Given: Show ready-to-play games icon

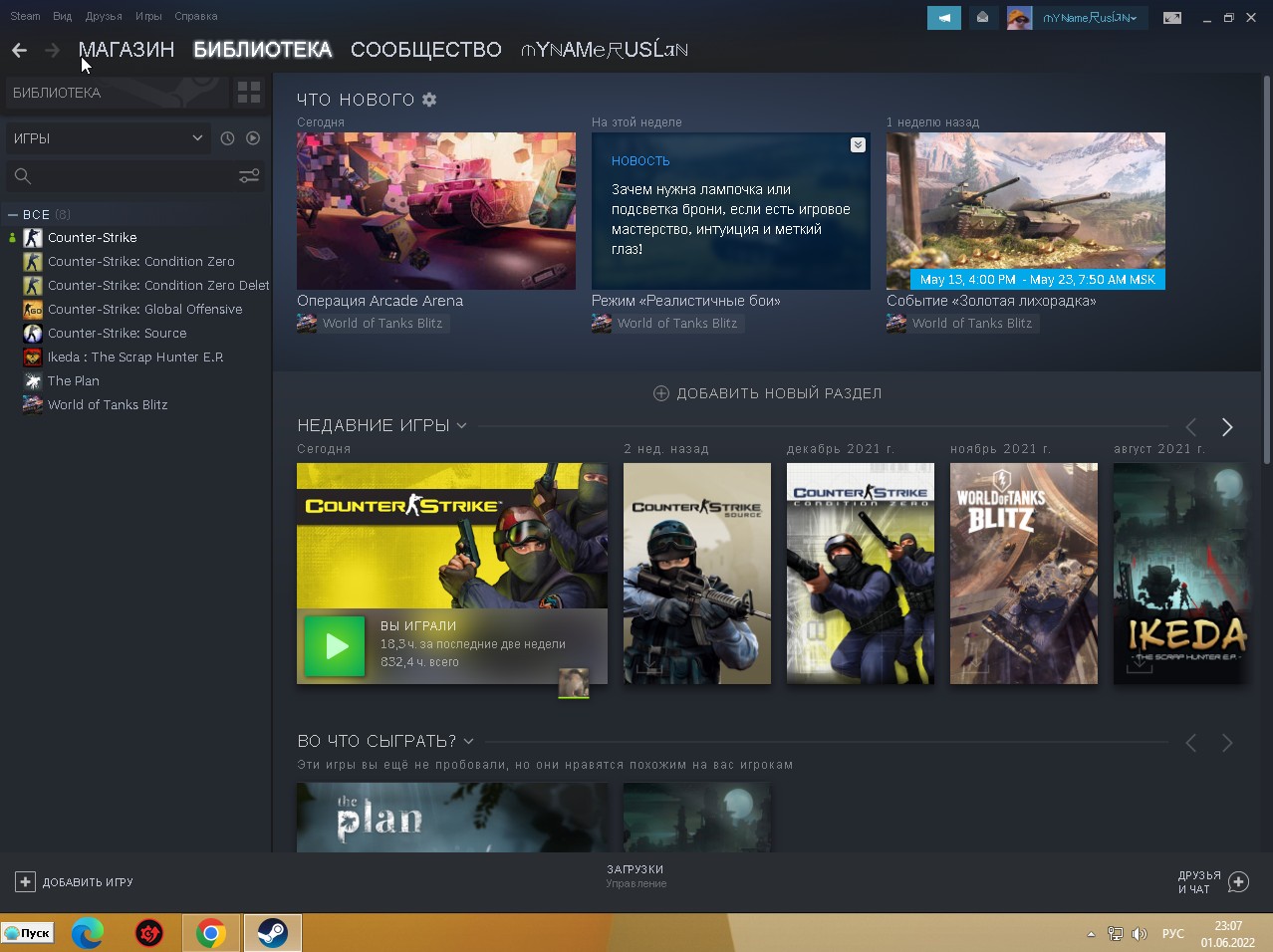Looking at the screenshot, I should coord(253,138).
